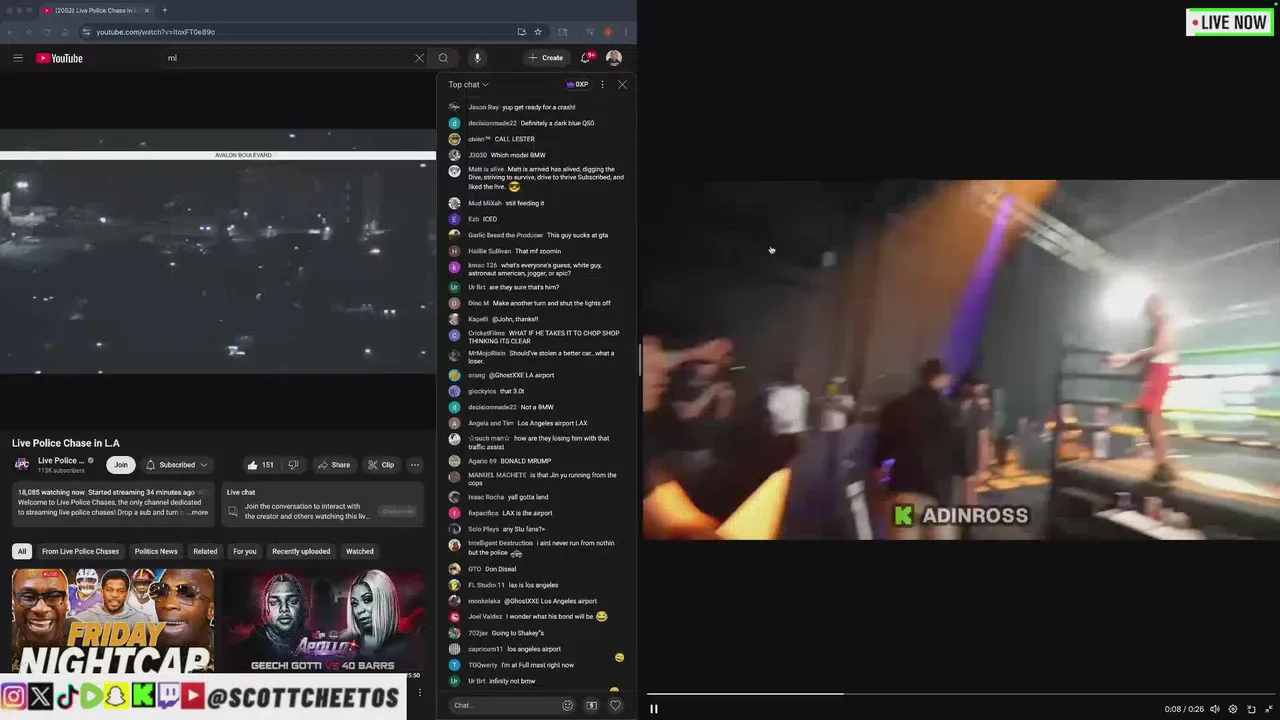Click chat message 'Which model BMW'
The width and height of the screenshot is (1280, 720).
(x=518, y=155)
